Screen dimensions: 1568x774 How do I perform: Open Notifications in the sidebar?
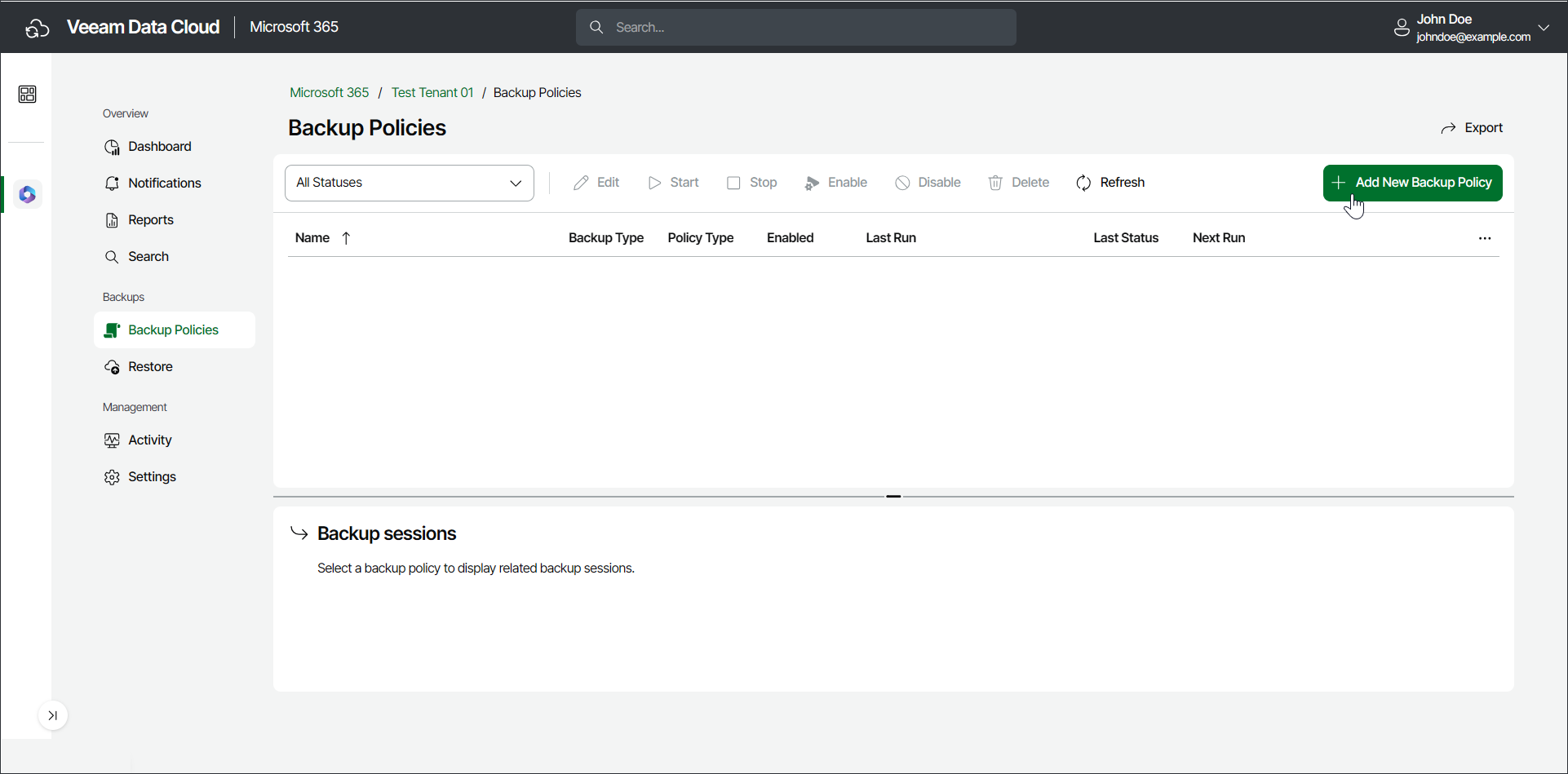[x=175, y=184]
